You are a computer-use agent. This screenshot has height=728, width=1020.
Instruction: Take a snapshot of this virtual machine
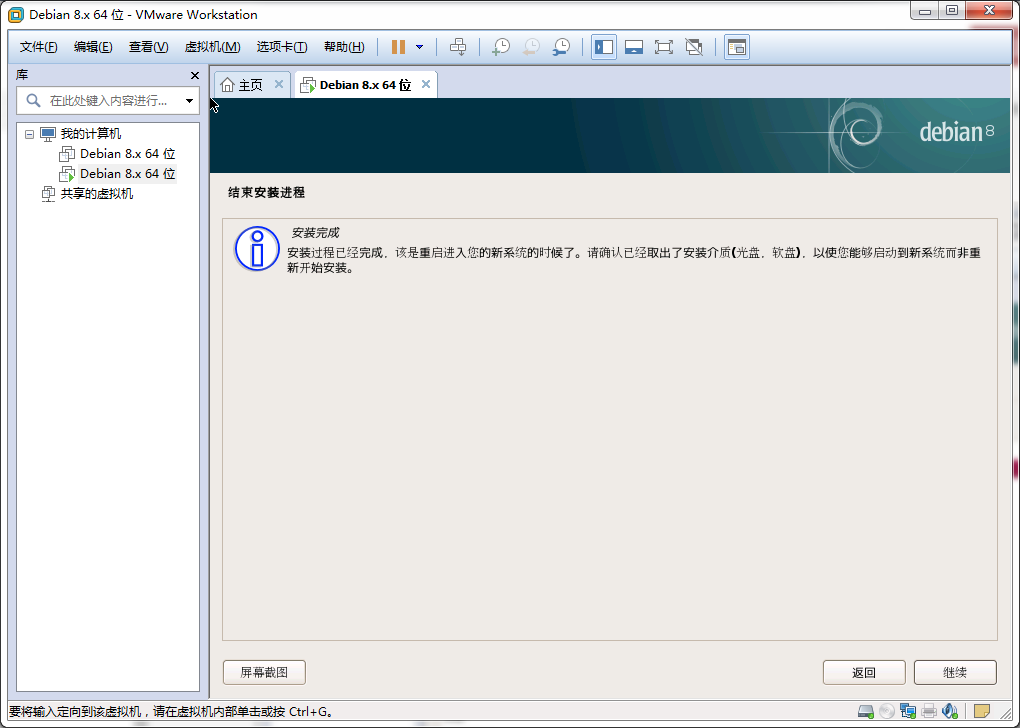pyautogui.click(x=500, y=47)
